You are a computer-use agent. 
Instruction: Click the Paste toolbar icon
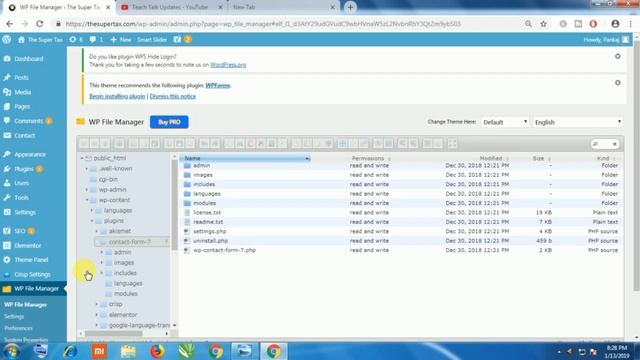250,144
